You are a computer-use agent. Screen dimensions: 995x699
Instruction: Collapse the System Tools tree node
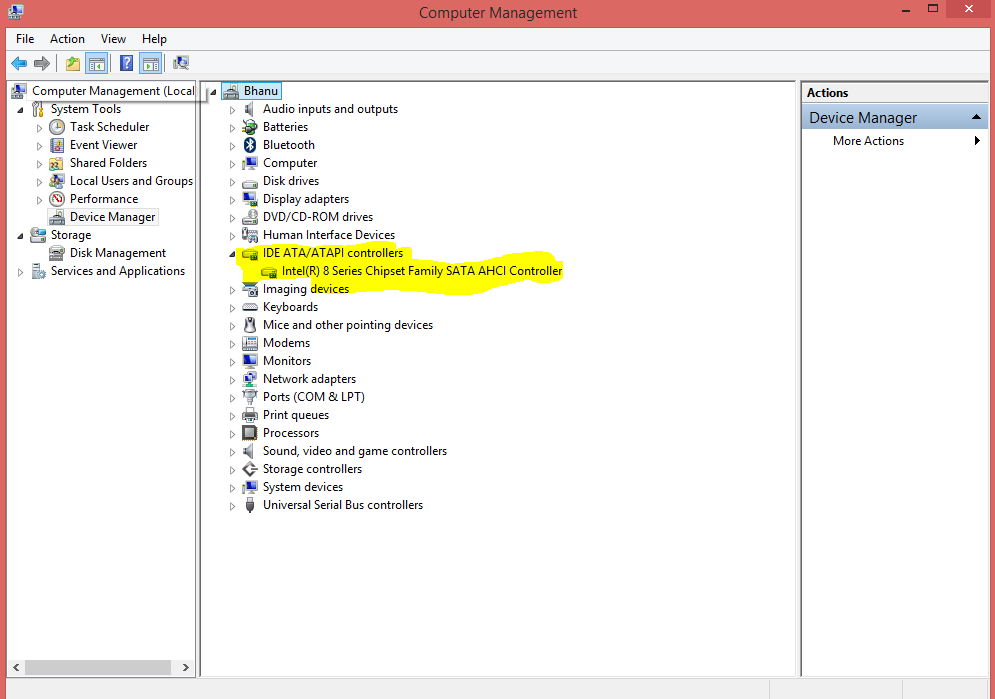pyautogui.click(x=20, y=110)
